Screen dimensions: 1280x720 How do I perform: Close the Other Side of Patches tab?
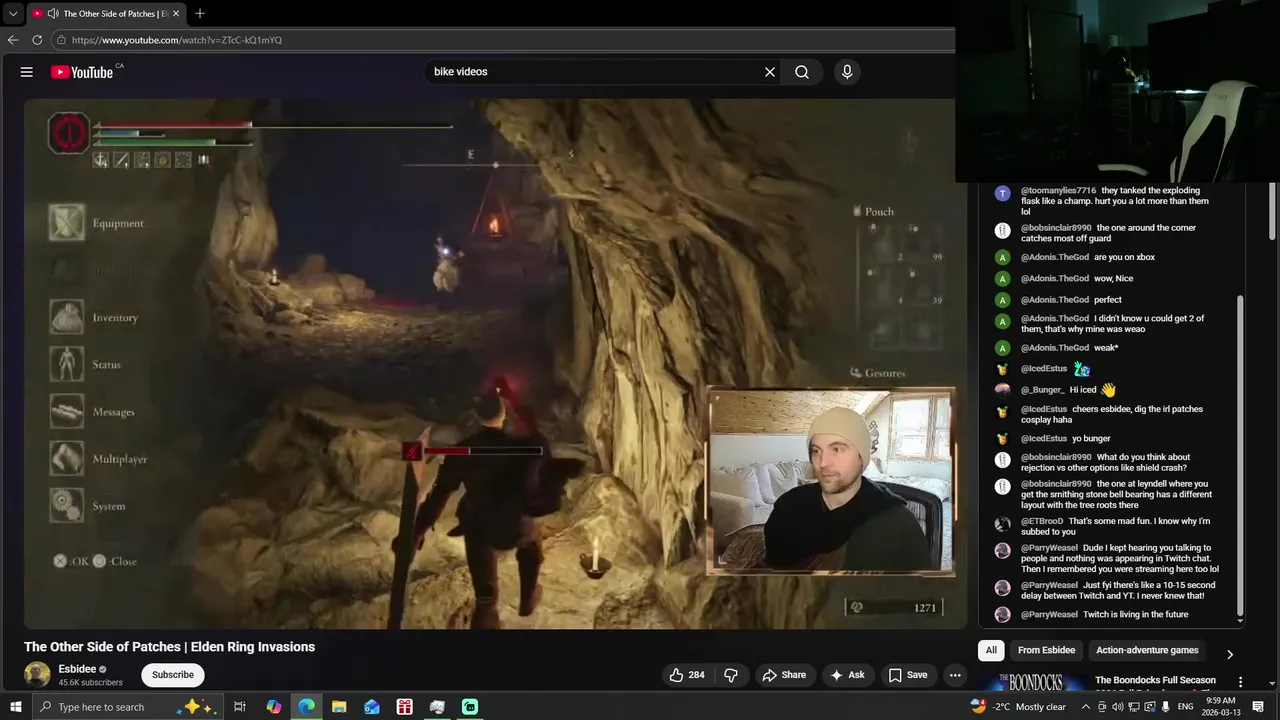pos(176,14)
